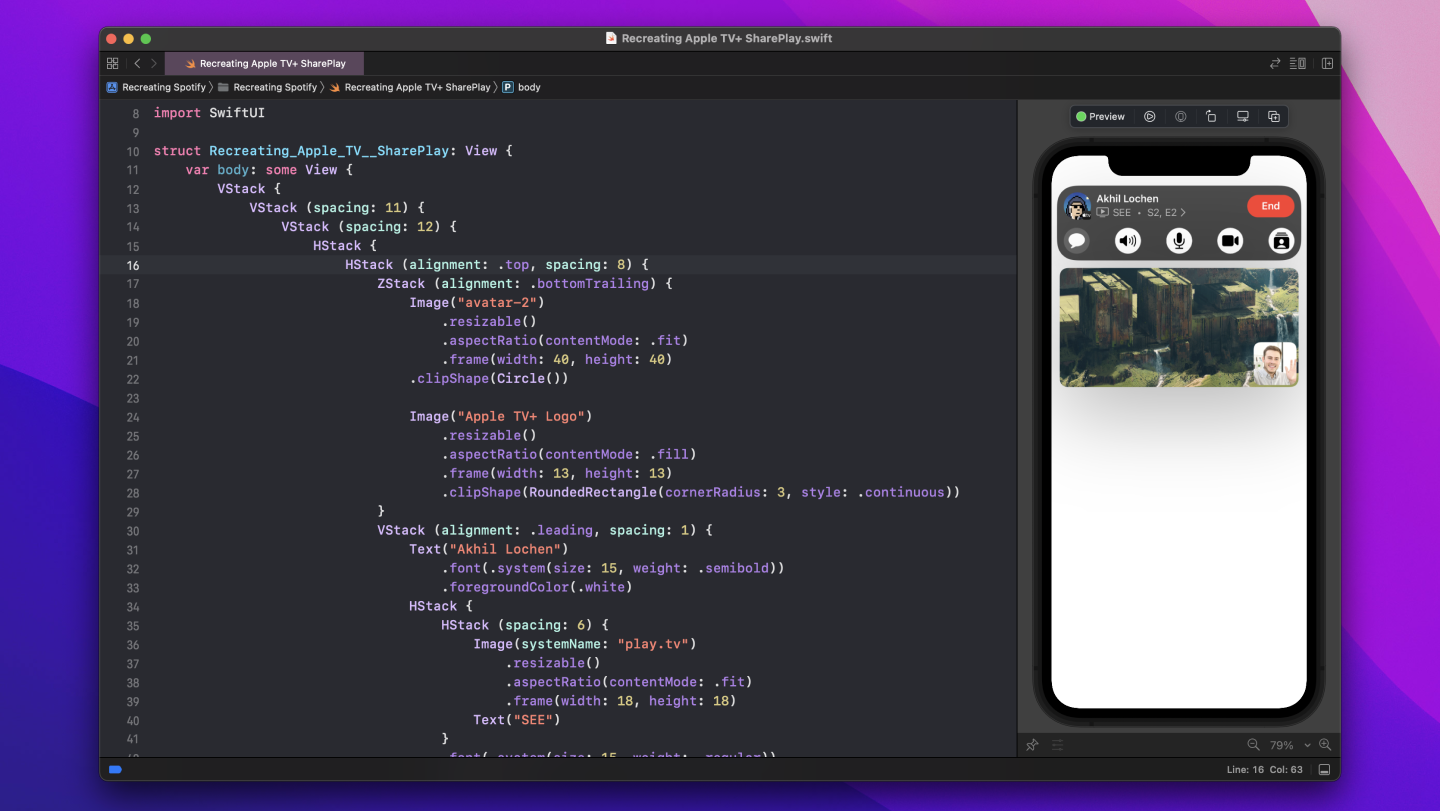The image size is (1440, 811).
Task: Open the 79% zoom level dropdown
Action: point(1290,745)
